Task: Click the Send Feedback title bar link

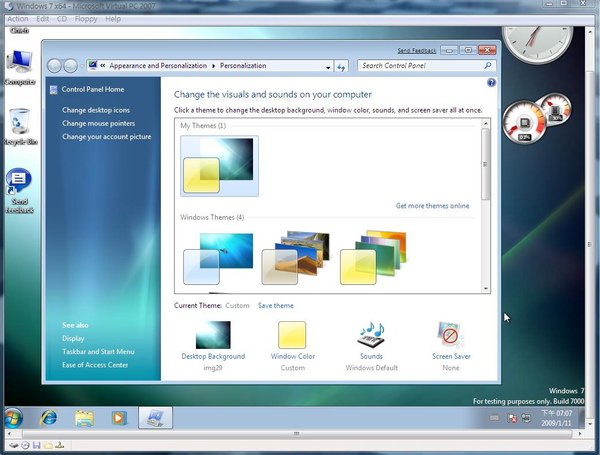Action: tap(416, 51)
